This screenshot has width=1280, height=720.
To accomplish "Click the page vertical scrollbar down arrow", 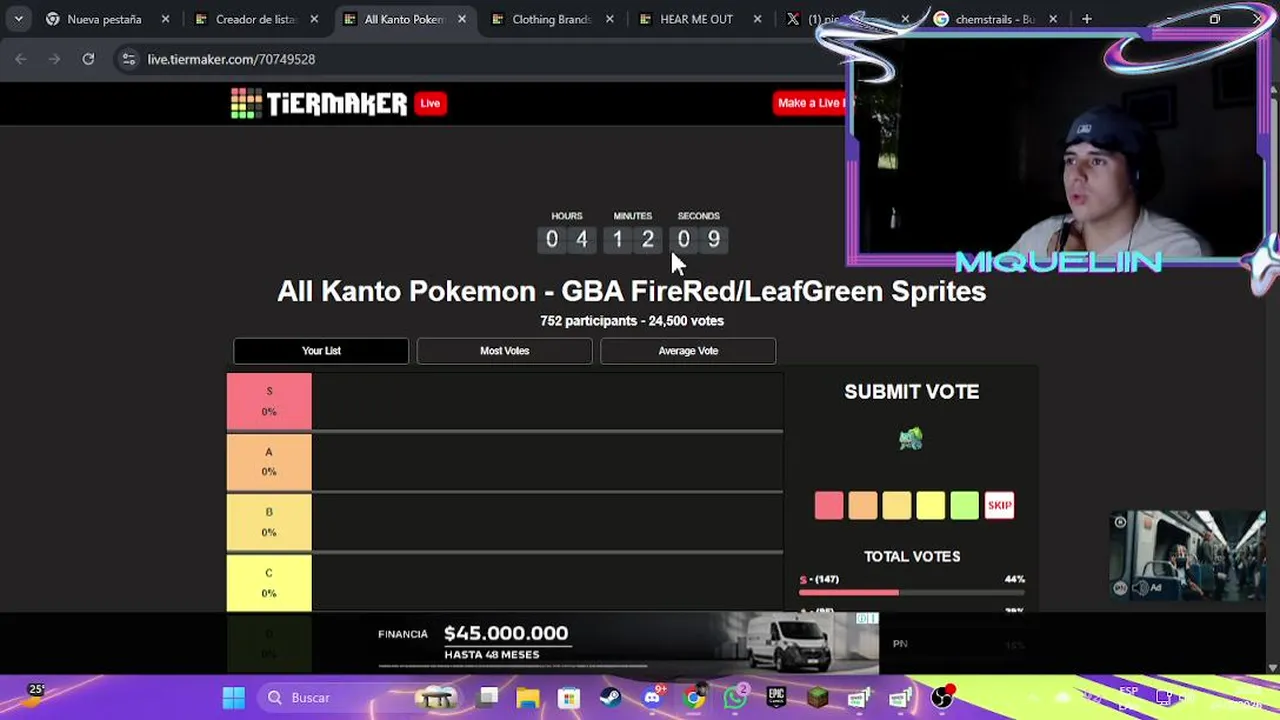I will (1273, 667).
